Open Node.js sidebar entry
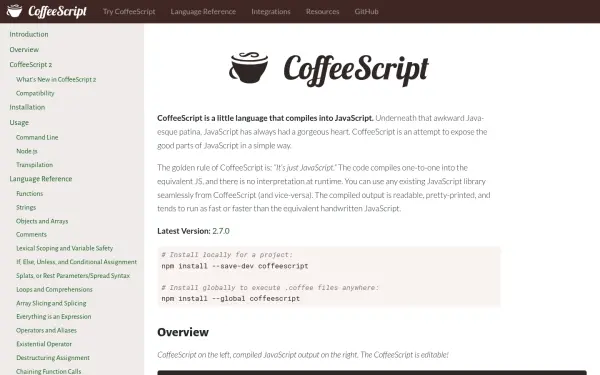The width and height of the screenshot is (600, 375). pos(27,151)
